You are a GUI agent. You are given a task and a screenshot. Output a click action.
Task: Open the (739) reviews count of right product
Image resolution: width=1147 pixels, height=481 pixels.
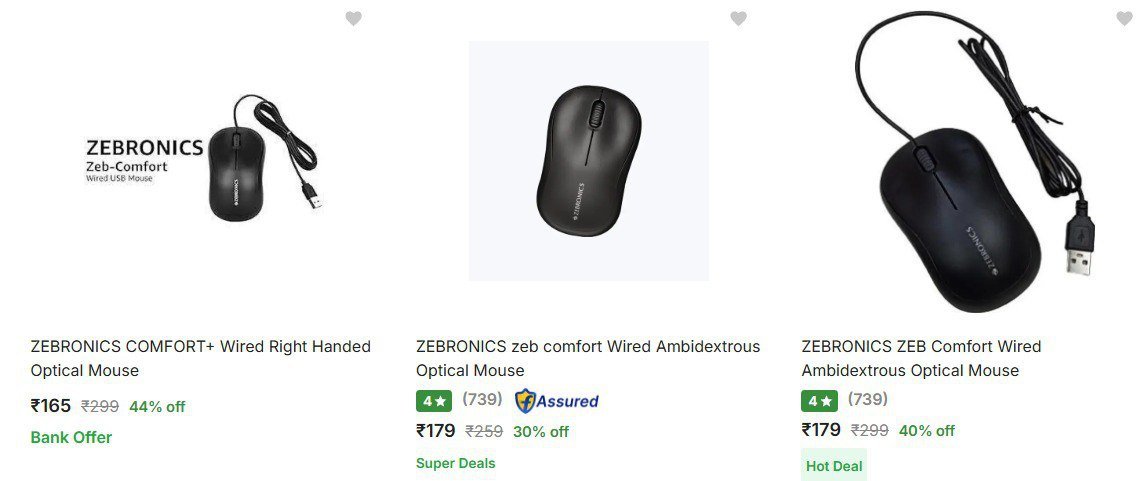coord(867,400)
